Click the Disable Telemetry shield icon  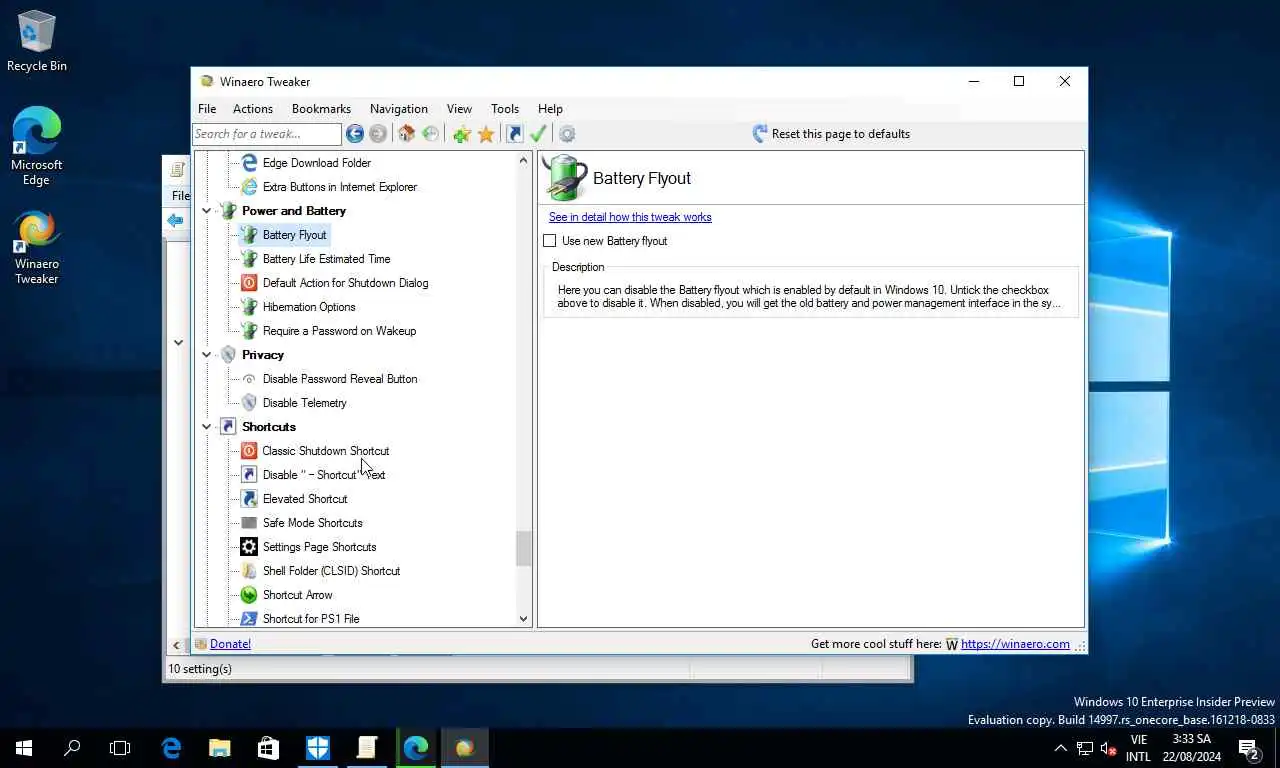click(x=249, y=403)
